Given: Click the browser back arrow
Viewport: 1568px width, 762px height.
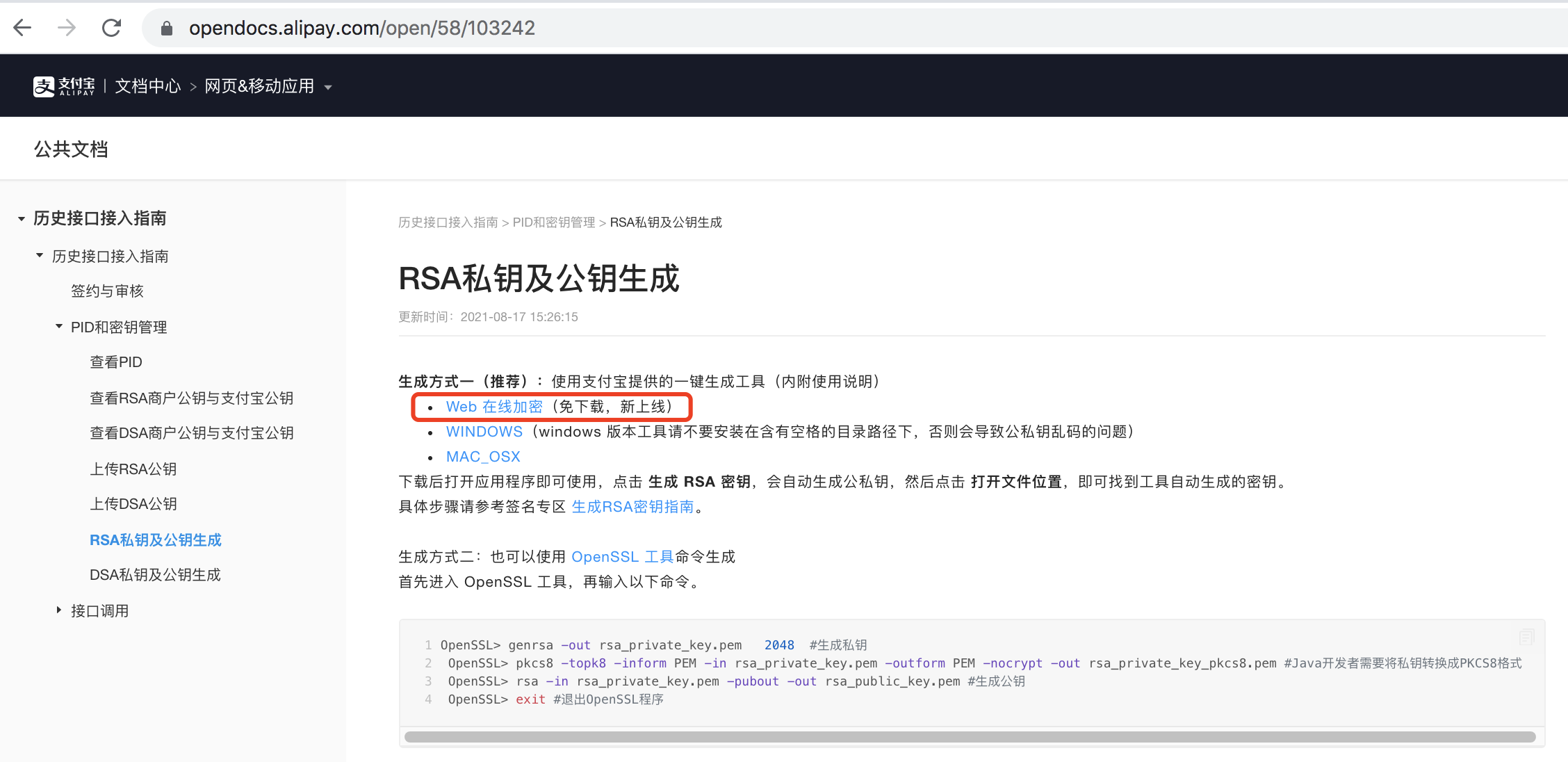Looking at the screenshot, I should 23,28.
